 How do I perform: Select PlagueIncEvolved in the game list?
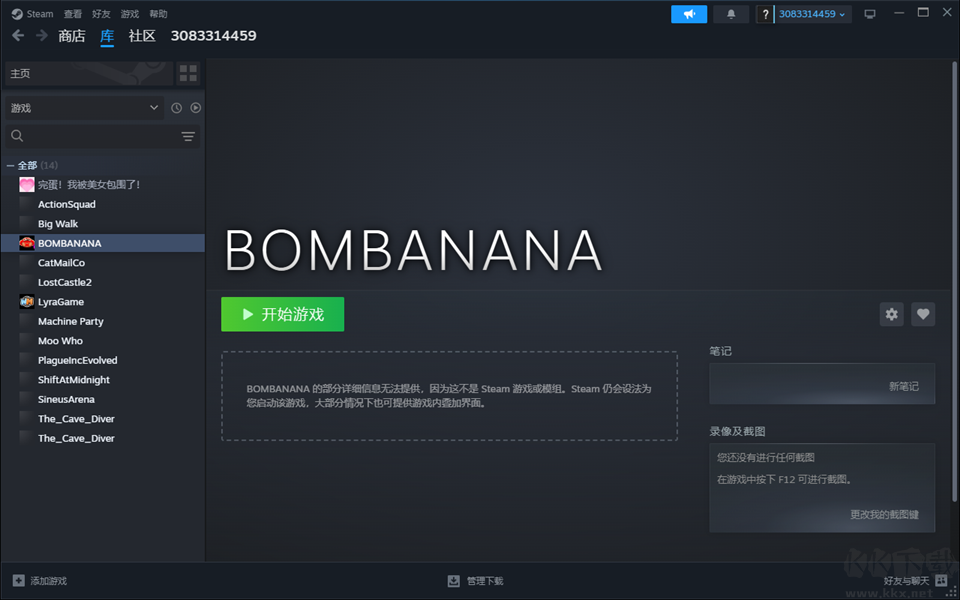point(77,361)
